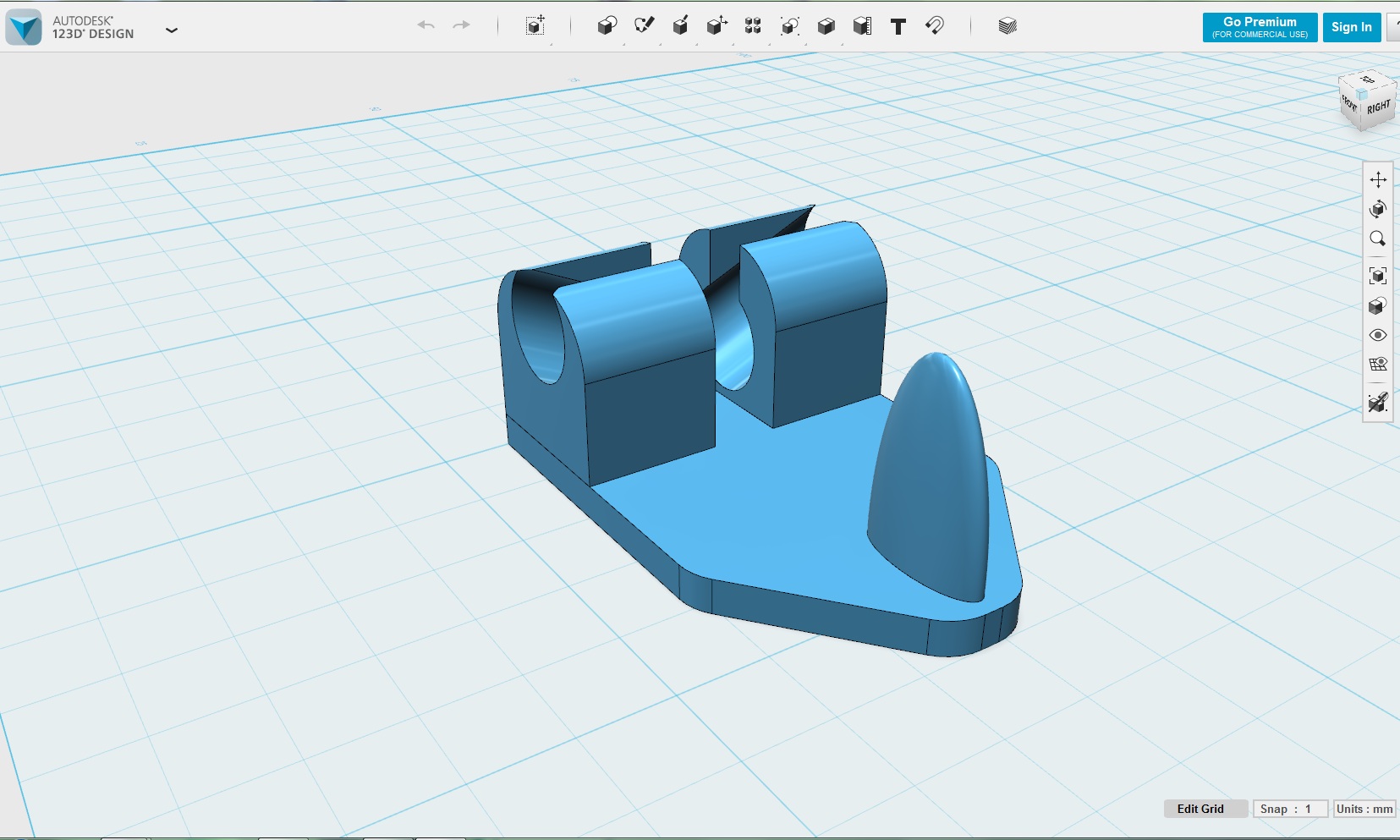
Task: Toggle solids visibility with the eye icon
Action: pos(1378,335)
